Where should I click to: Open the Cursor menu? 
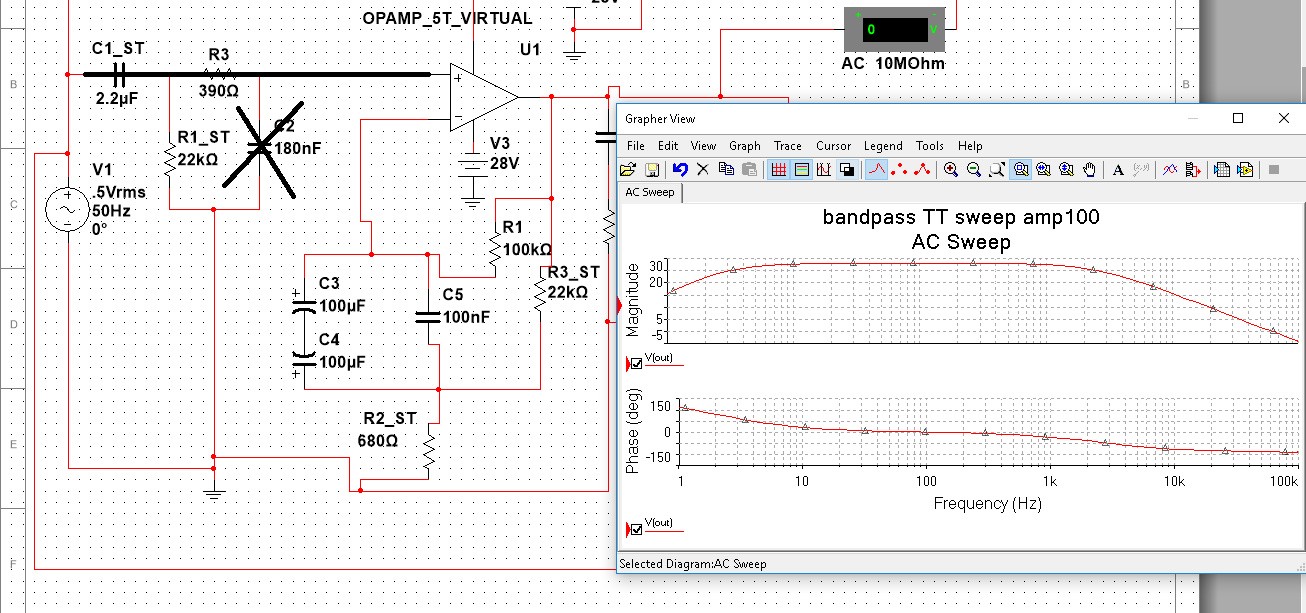[x=833, y=146]
